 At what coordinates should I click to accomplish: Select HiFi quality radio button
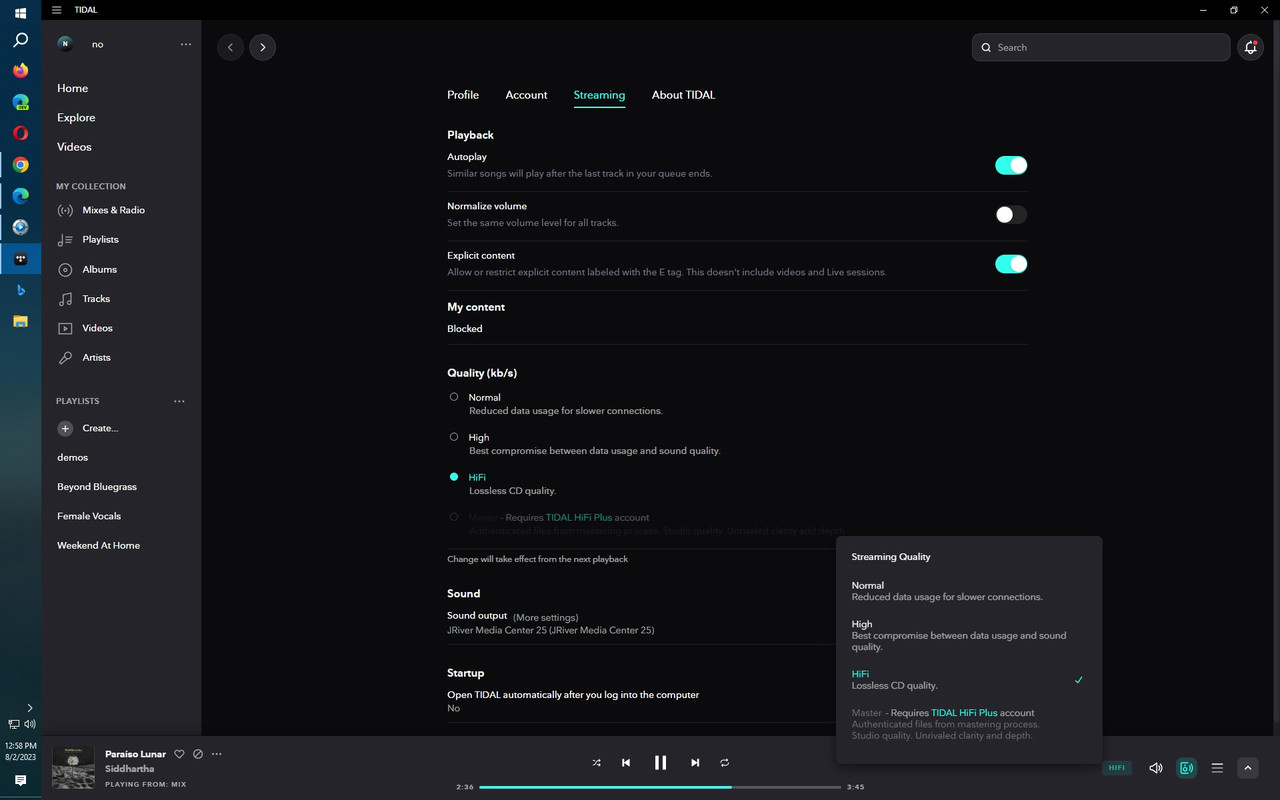[x=454, y=477]
